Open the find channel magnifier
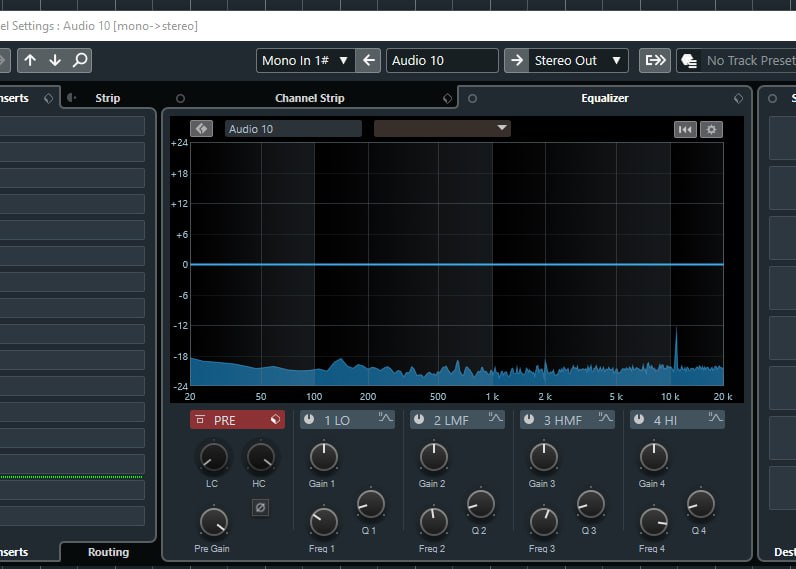The height and width of the screenshot is (569, 796). click(x=80, y=60)
